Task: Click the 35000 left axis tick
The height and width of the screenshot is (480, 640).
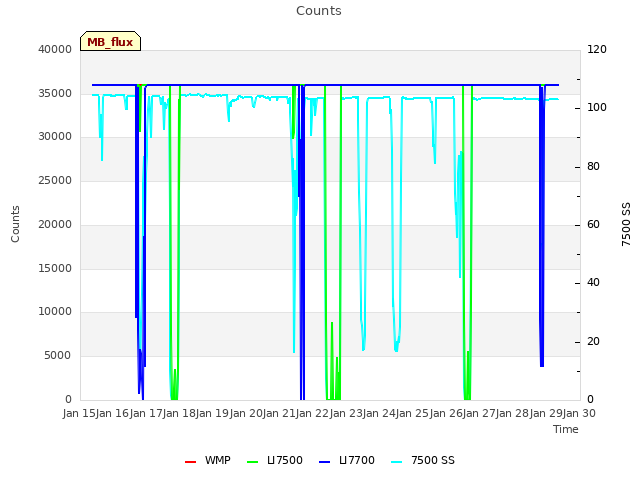Action: tap(55, 93)
